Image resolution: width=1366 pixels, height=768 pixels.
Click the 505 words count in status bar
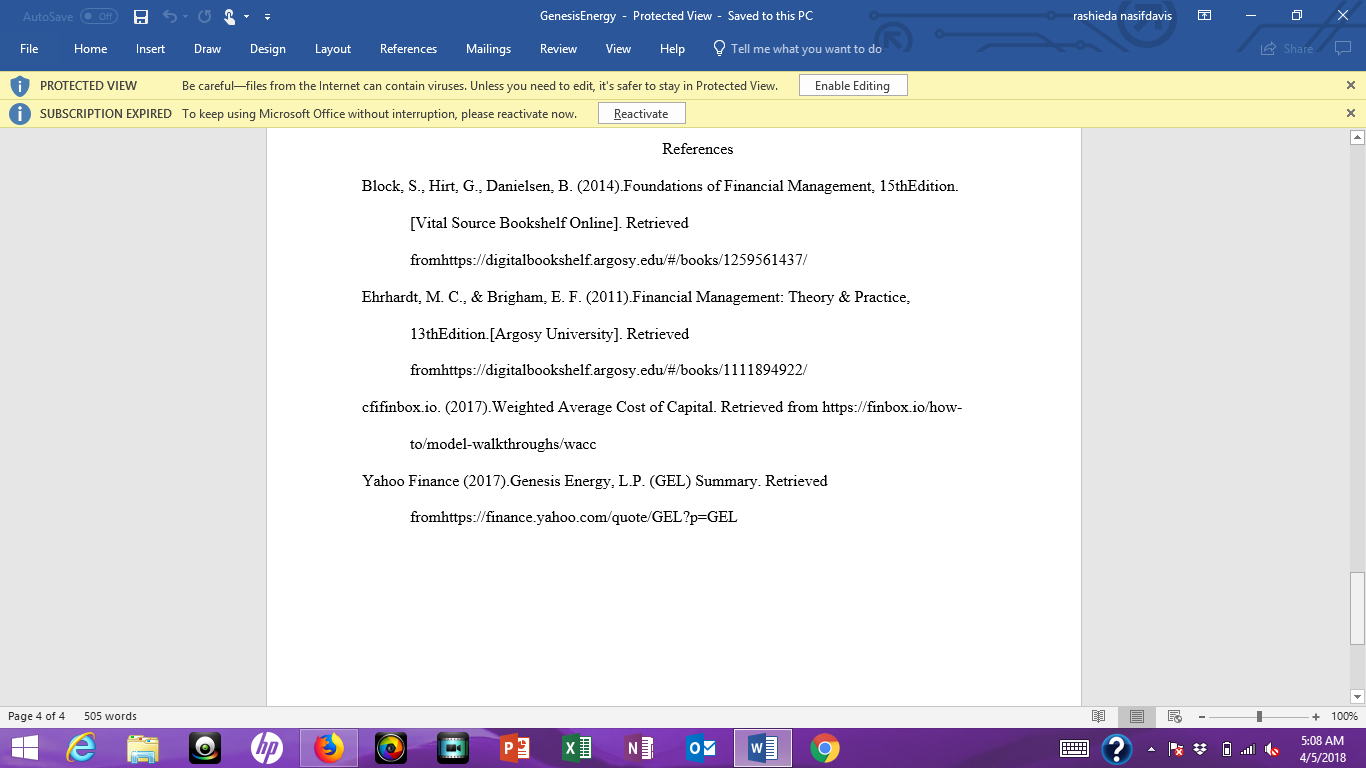110,716
